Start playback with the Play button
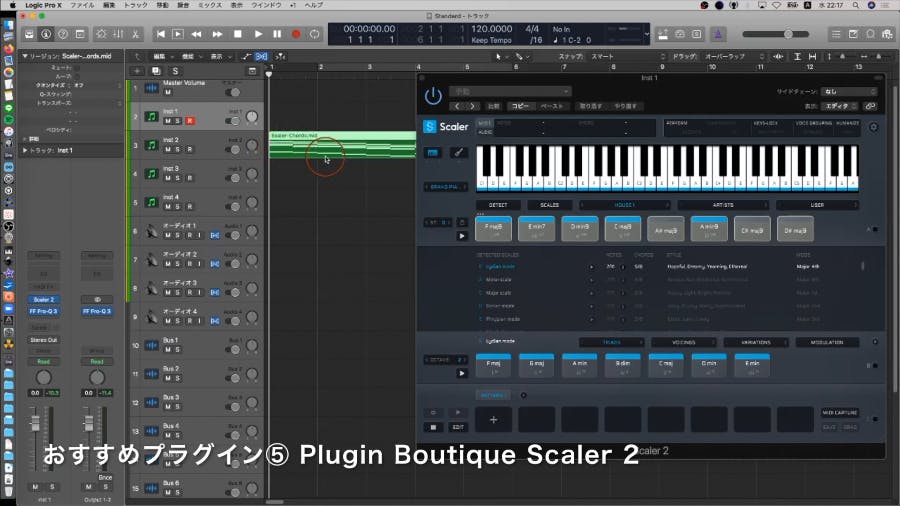The height and width of the screenshot is (506, 900). point(258,34)
